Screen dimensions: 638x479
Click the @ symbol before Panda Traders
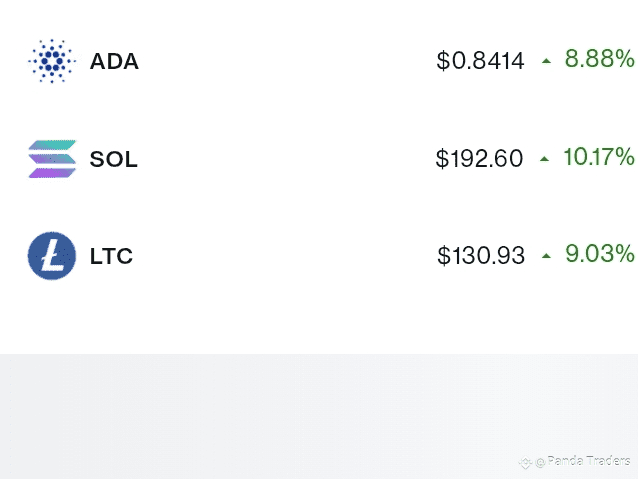[540, 462]
